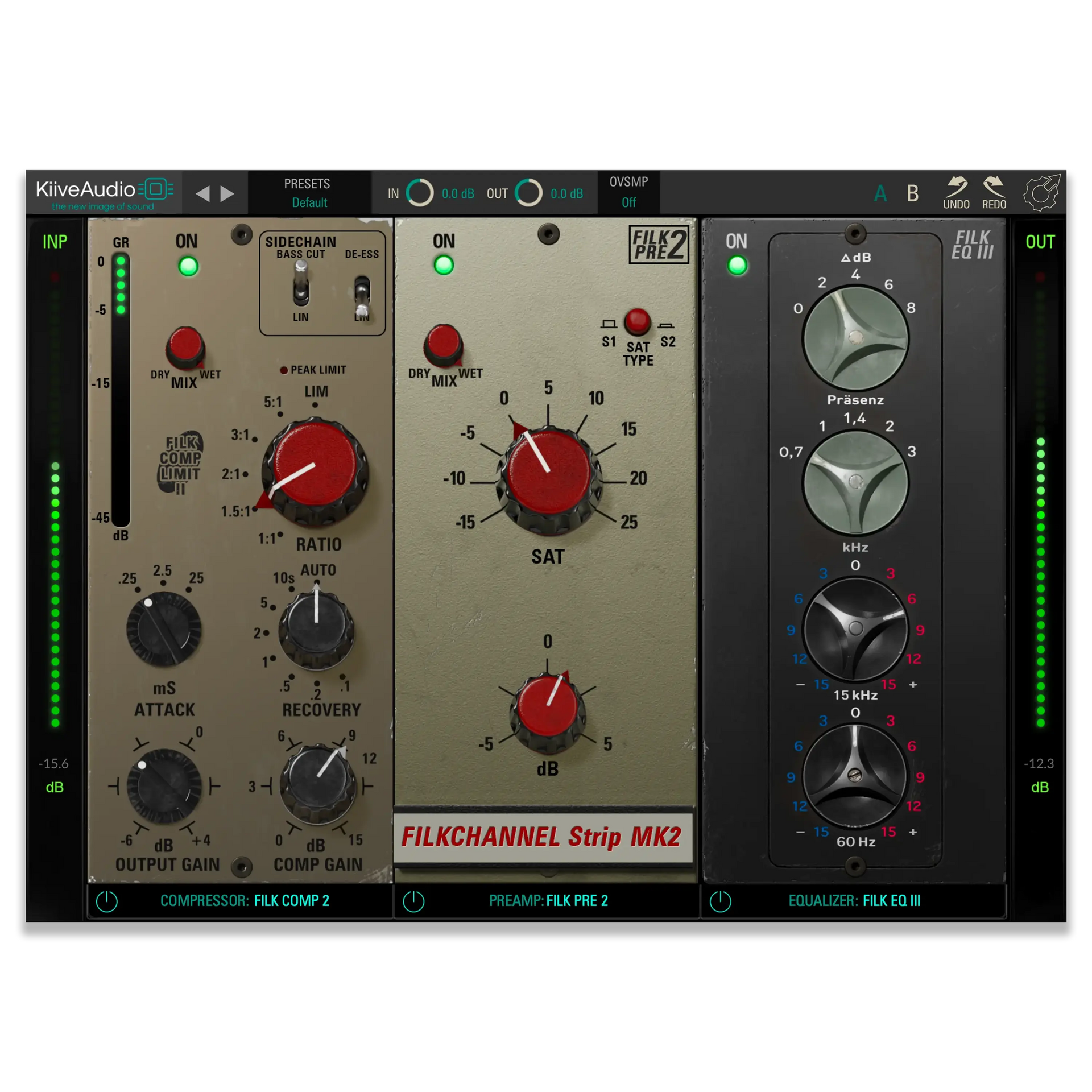Screen dimensions: 1092x1092
Task: Click the COMP GAIN knob
Action: [317, 785]
